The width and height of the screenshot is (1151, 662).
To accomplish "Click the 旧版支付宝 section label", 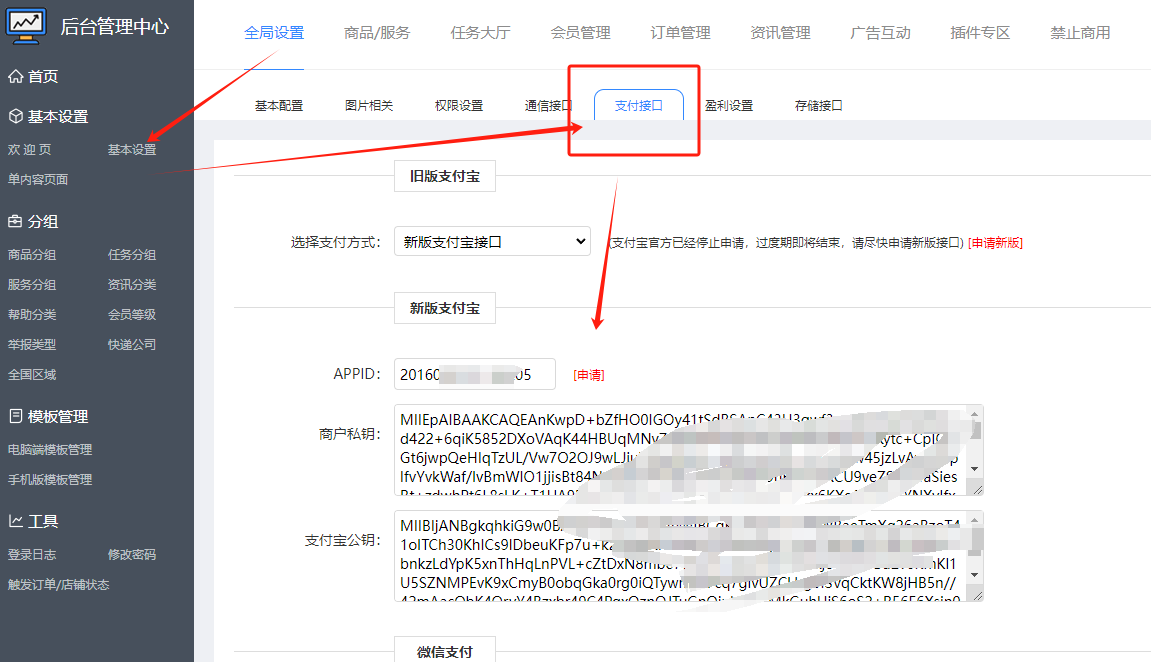I will (445, 176).
